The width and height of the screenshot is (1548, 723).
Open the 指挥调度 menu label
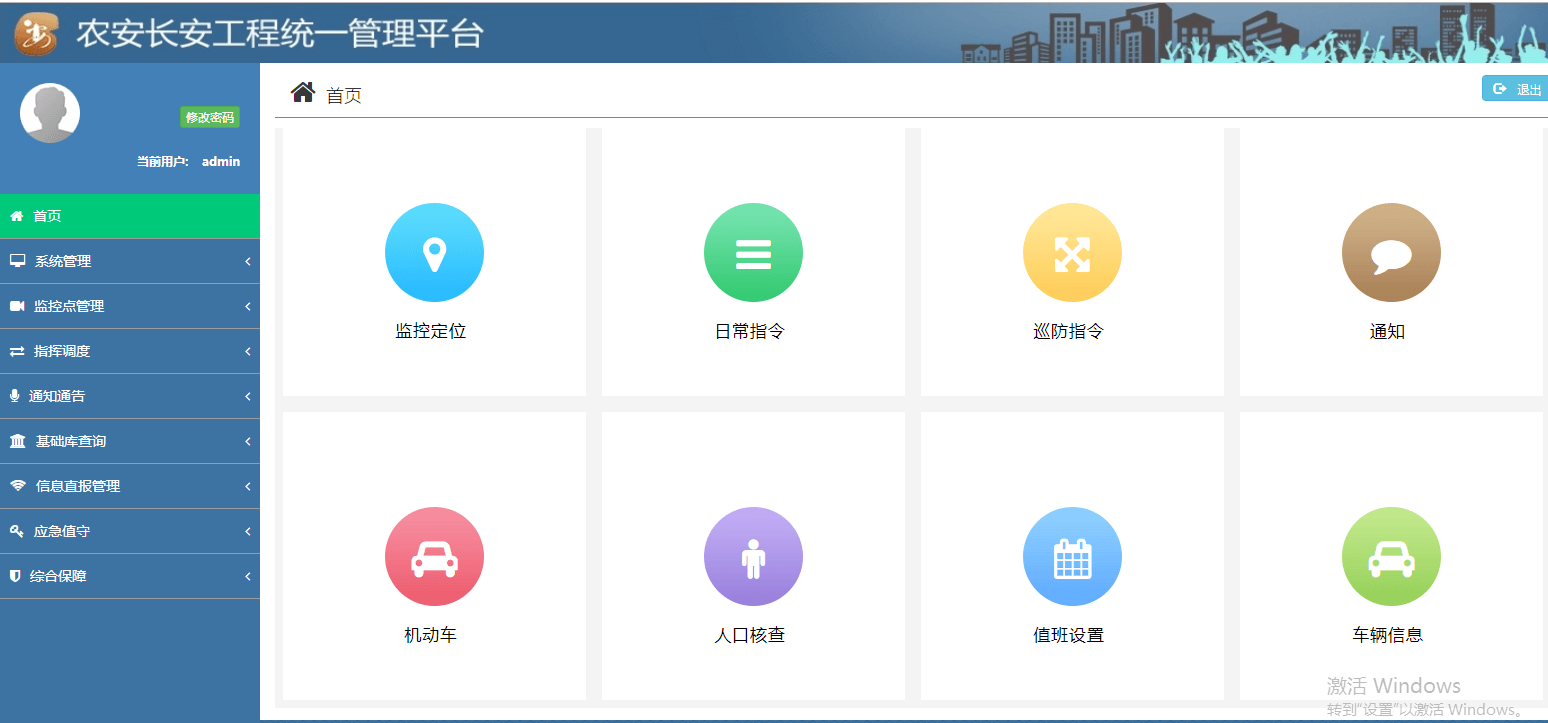pyautogui.click(x=62, y=351)
